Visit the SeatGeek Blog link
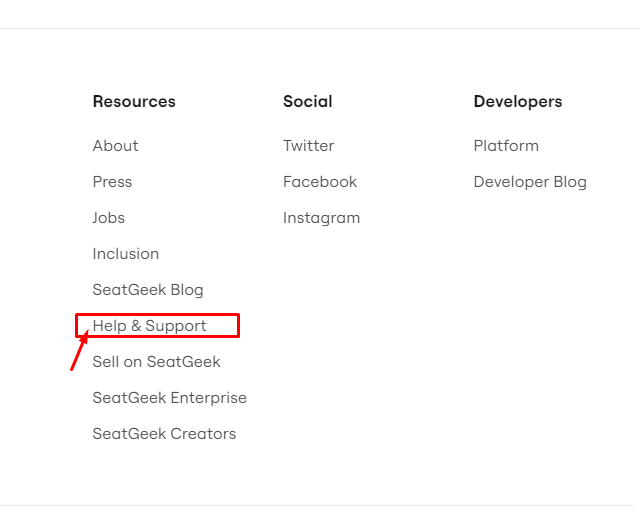 coord(148,290)
